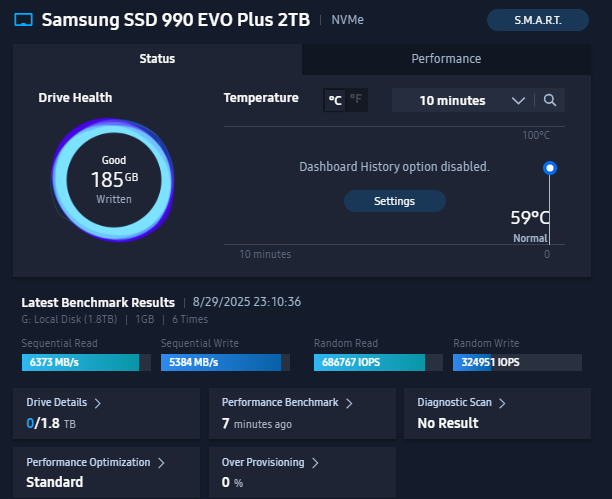This screenshot has height=499, width=612.
Task: Click the Random Write 324951 IOPS bar
Action: click(x=517, y=362)
